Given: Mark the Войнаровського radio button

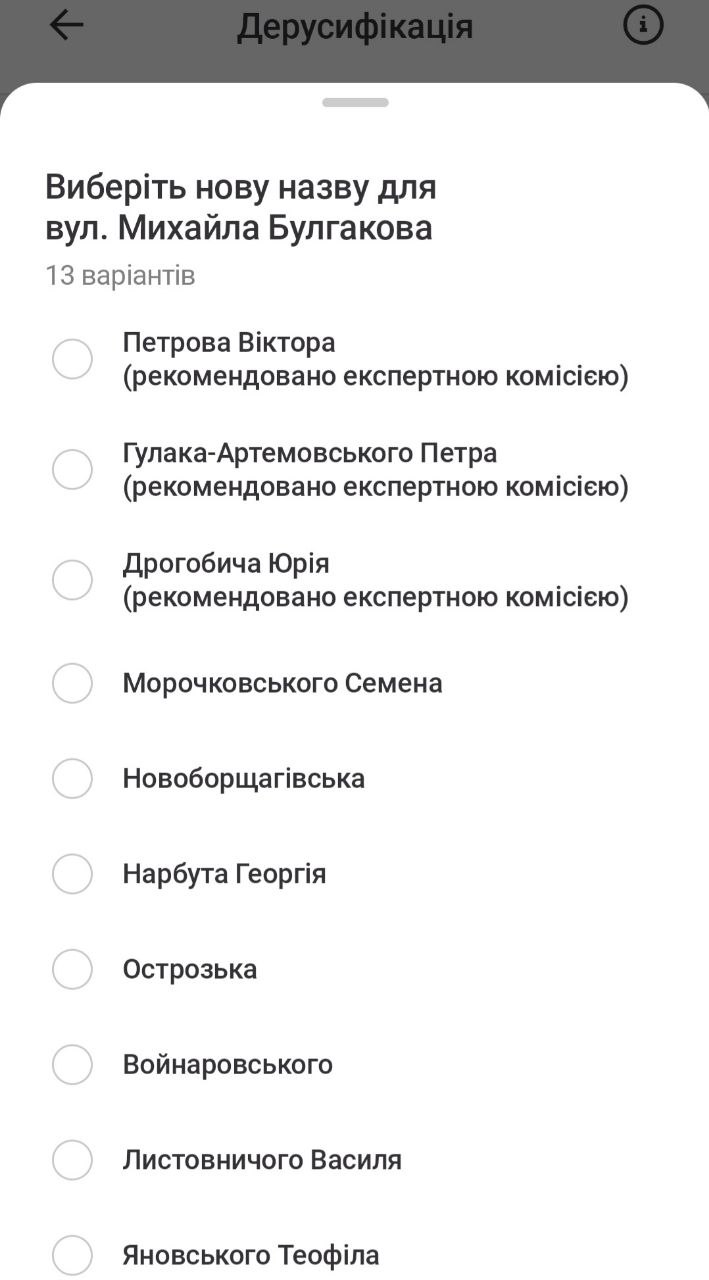Looking at the screenshot, I should click(72, 1064).
